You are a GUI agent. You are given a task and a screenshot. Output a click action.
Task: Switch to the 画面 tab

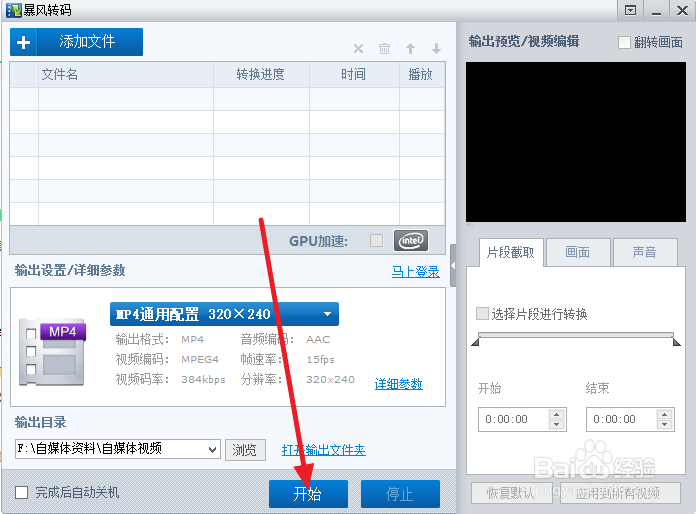[x=577, y=253]
